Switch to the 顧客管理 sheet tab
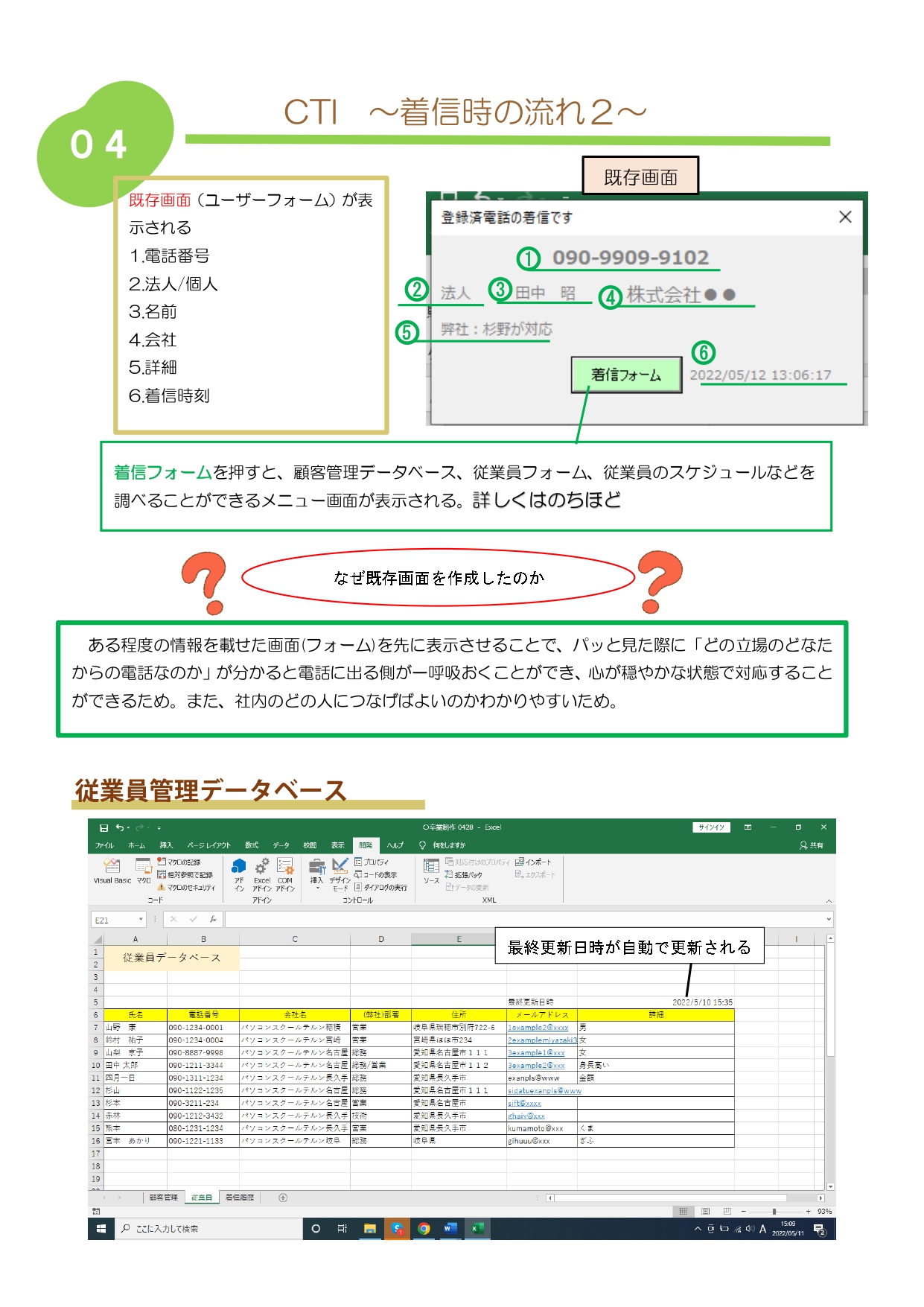Screen dimensions: 924x1307 (x=163, y=1198)
